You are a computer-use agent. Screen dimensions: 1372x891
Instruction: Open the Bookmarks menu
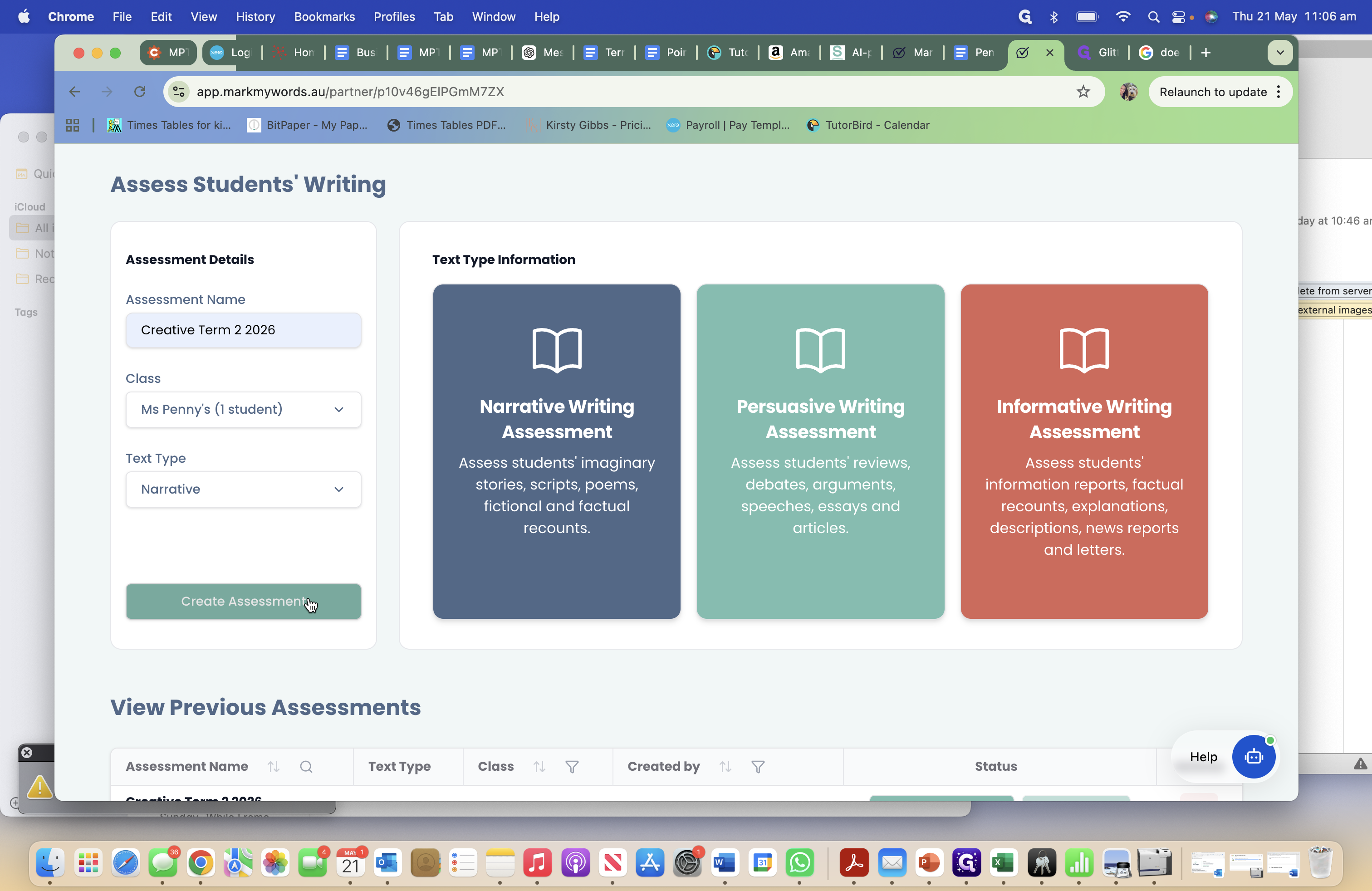324,17
